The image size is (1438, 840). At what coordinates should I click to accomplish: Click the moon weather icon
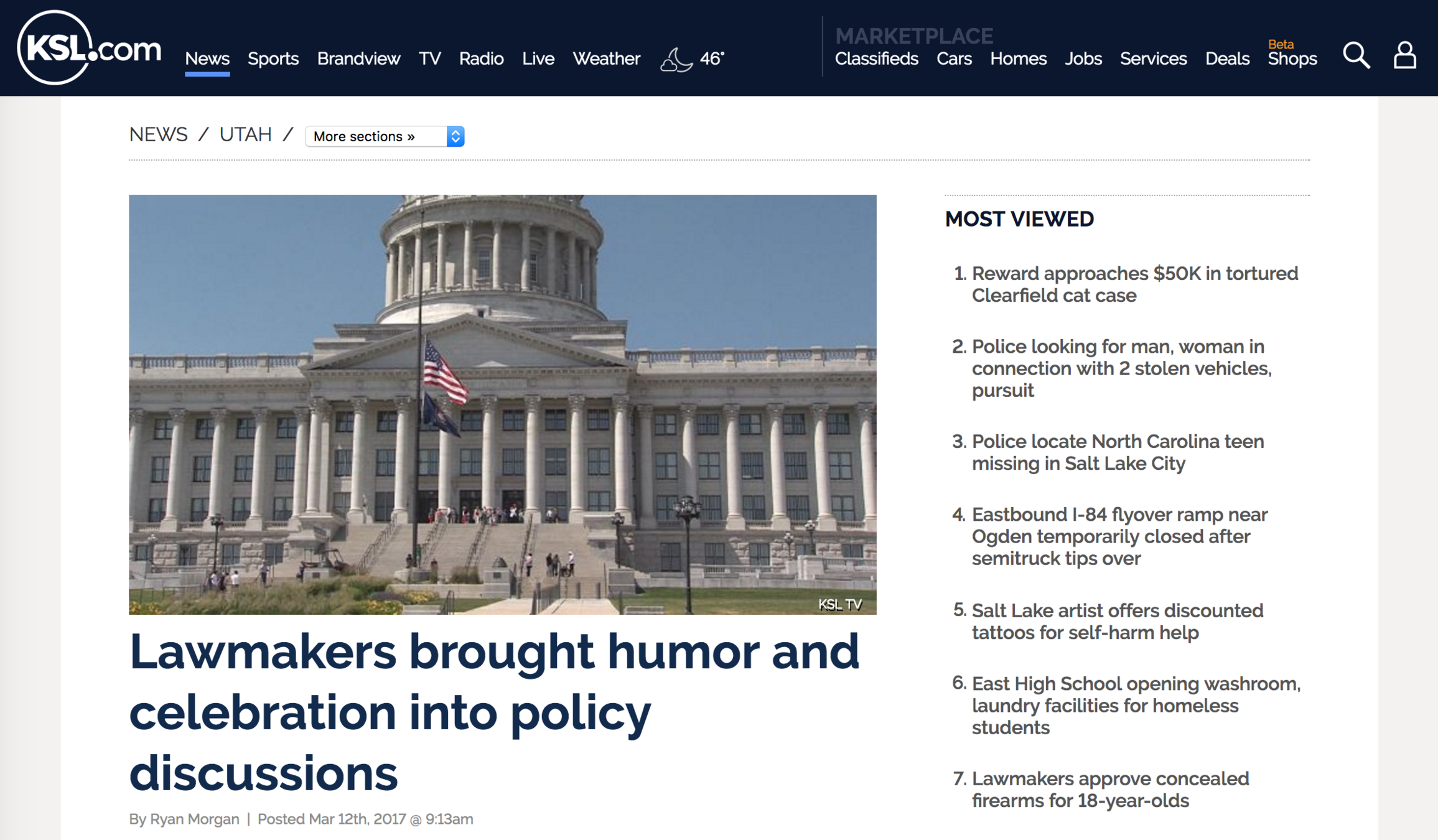coord(676,60)
